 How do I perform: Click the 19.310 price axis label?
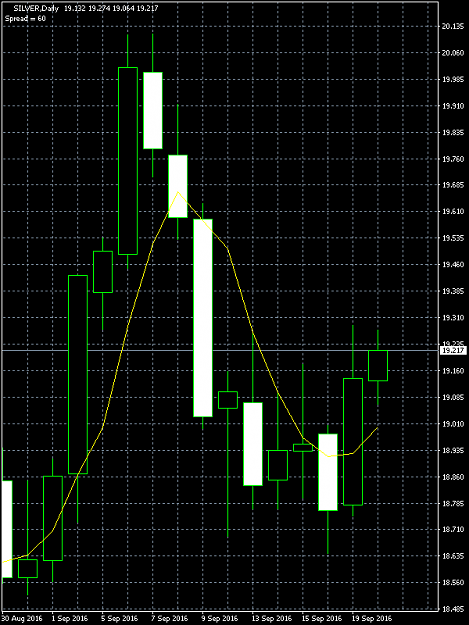(x=453, y=318)
